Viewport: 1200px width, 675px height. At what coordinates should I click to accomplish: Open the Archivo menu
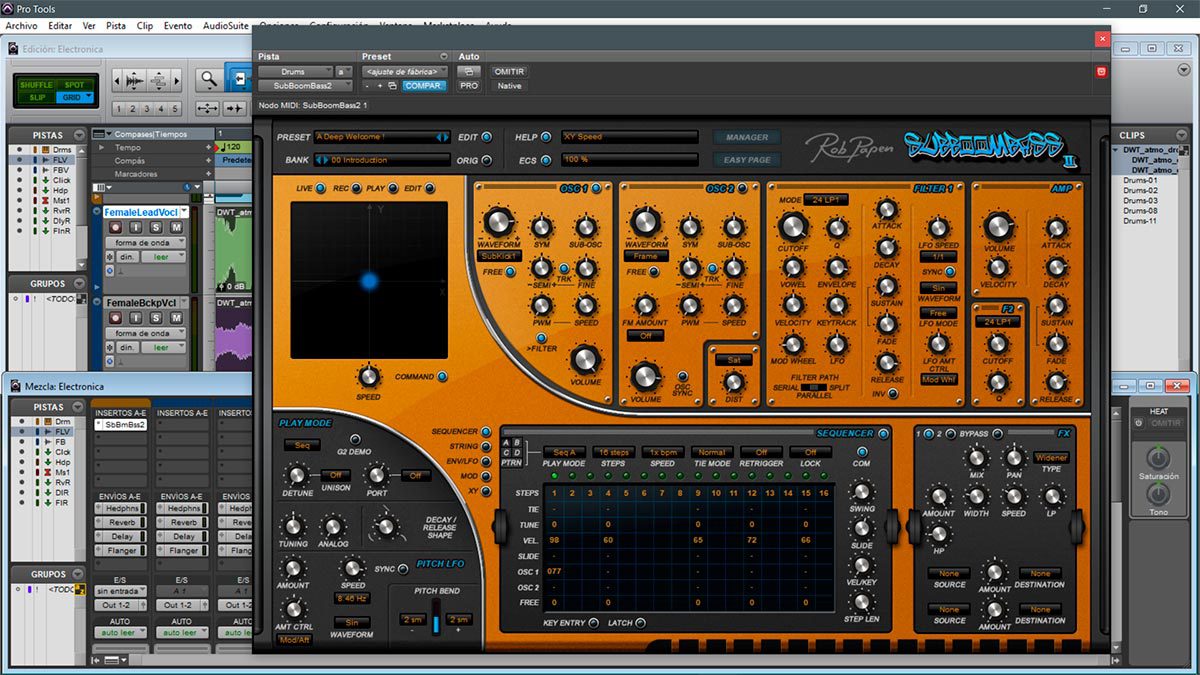tap(21, 25)
